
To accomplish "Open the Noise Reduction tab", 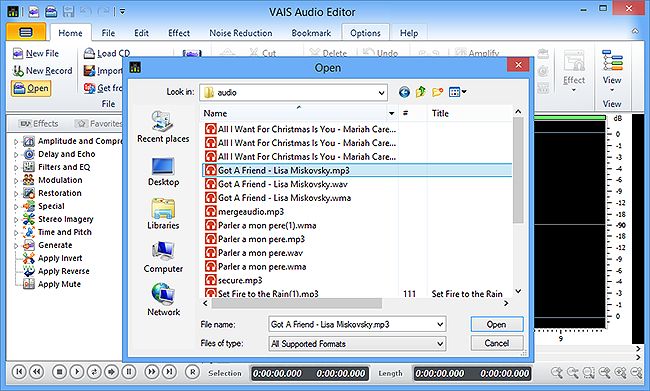I will [x=240, y=33].
